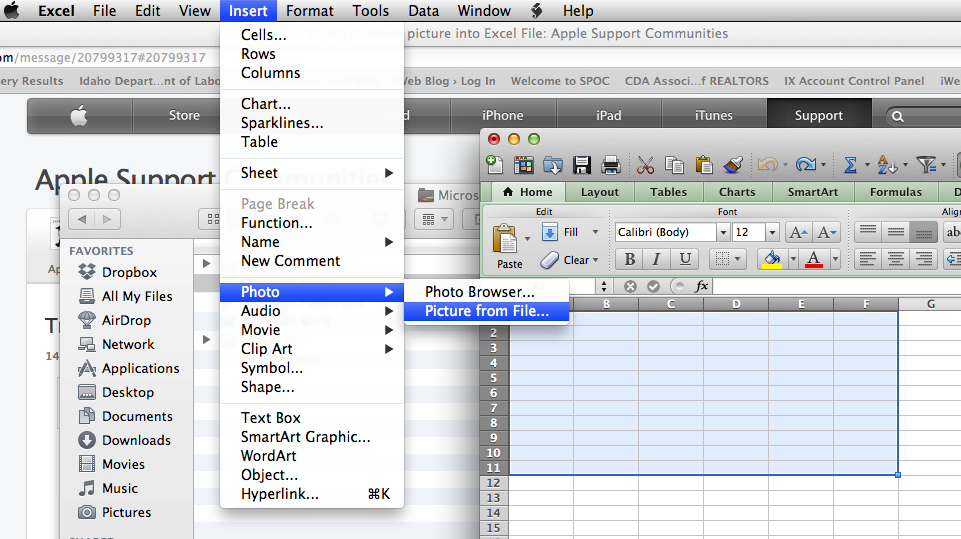Click the Filter funnel icon

(x=925, y=164)
